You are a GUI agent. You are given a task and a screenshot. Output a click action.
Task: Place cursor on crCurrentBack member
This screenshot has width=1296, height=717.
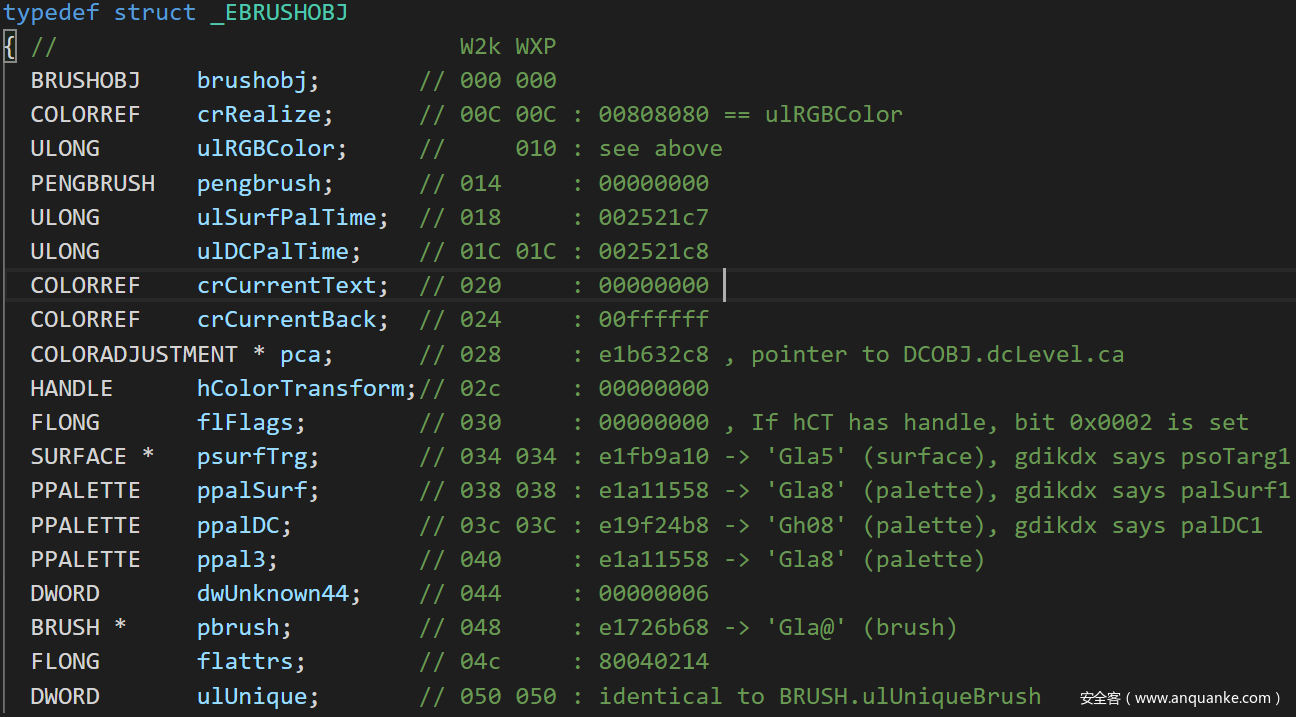[x=286, y=319]
